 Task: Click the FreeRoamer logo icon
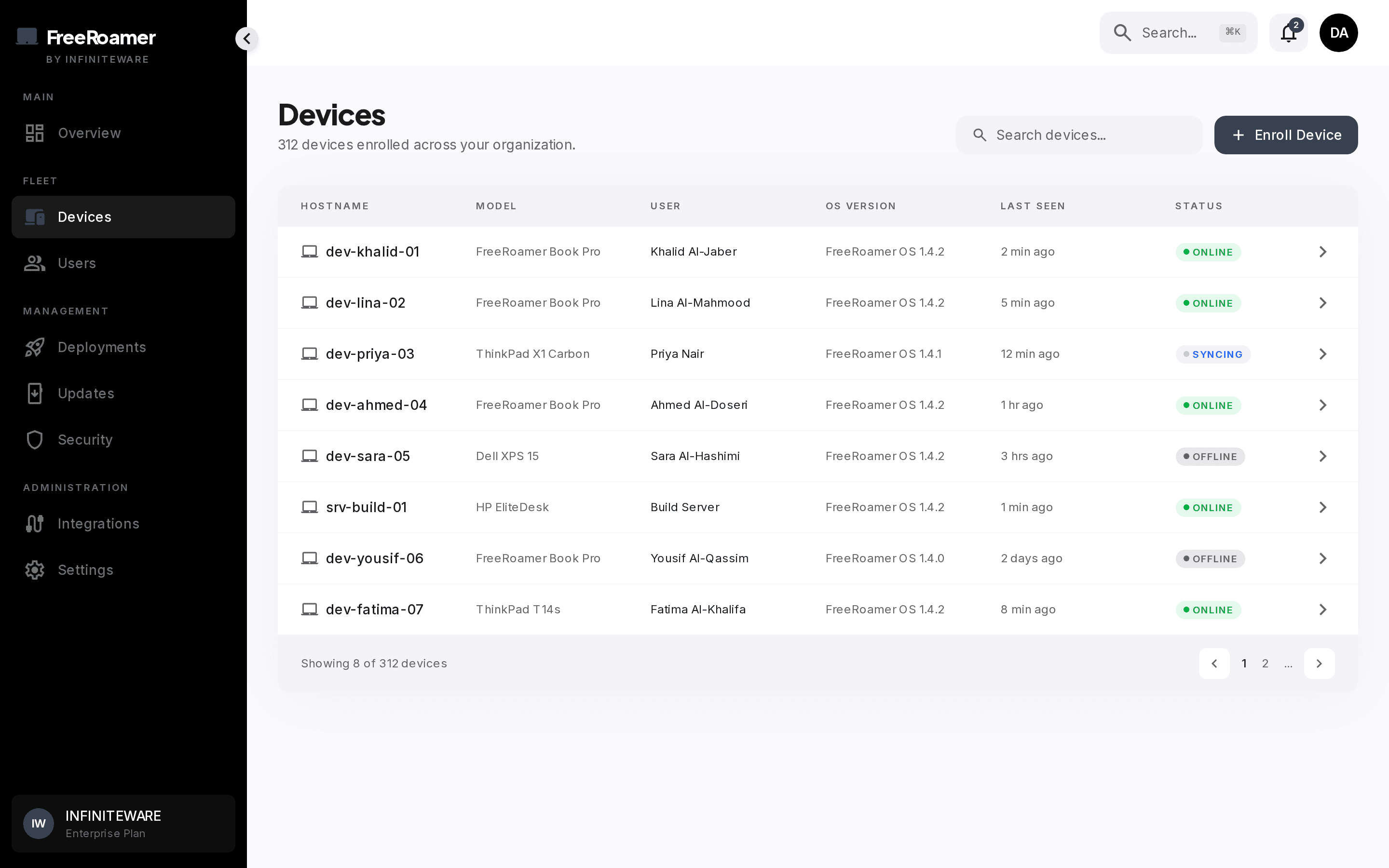(27, 36)
